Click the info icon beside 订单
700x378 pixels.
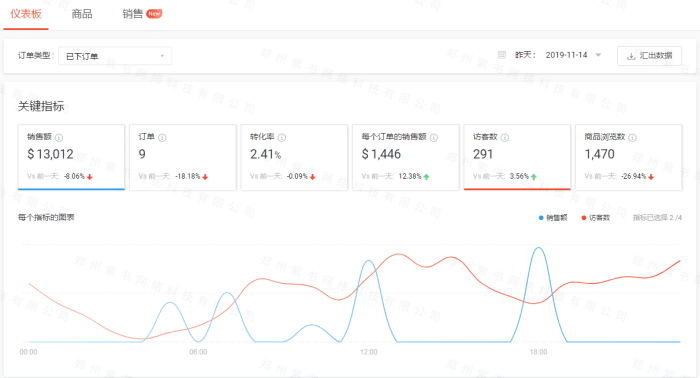point(162,137)
